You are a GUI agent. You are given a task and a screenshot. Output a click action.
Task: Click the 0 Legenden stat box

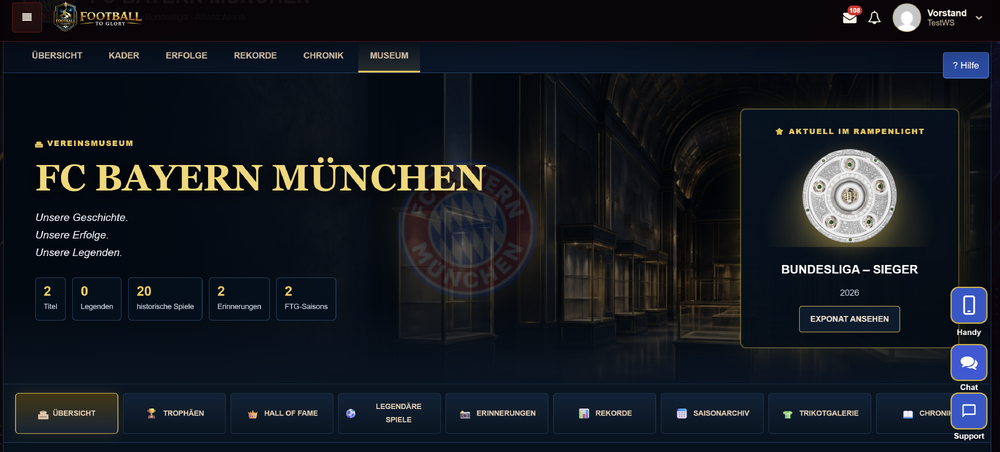[x=97, y=299]
